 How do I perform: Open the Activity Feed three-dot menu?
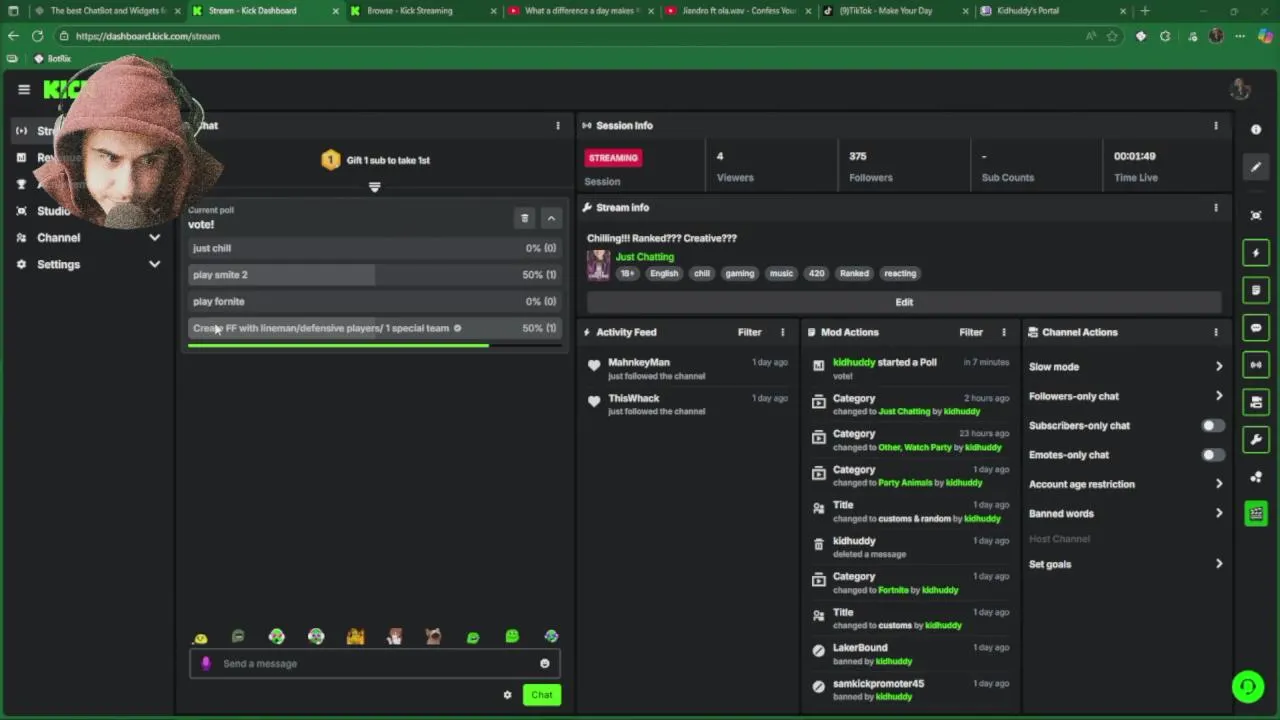pos(782,332)
